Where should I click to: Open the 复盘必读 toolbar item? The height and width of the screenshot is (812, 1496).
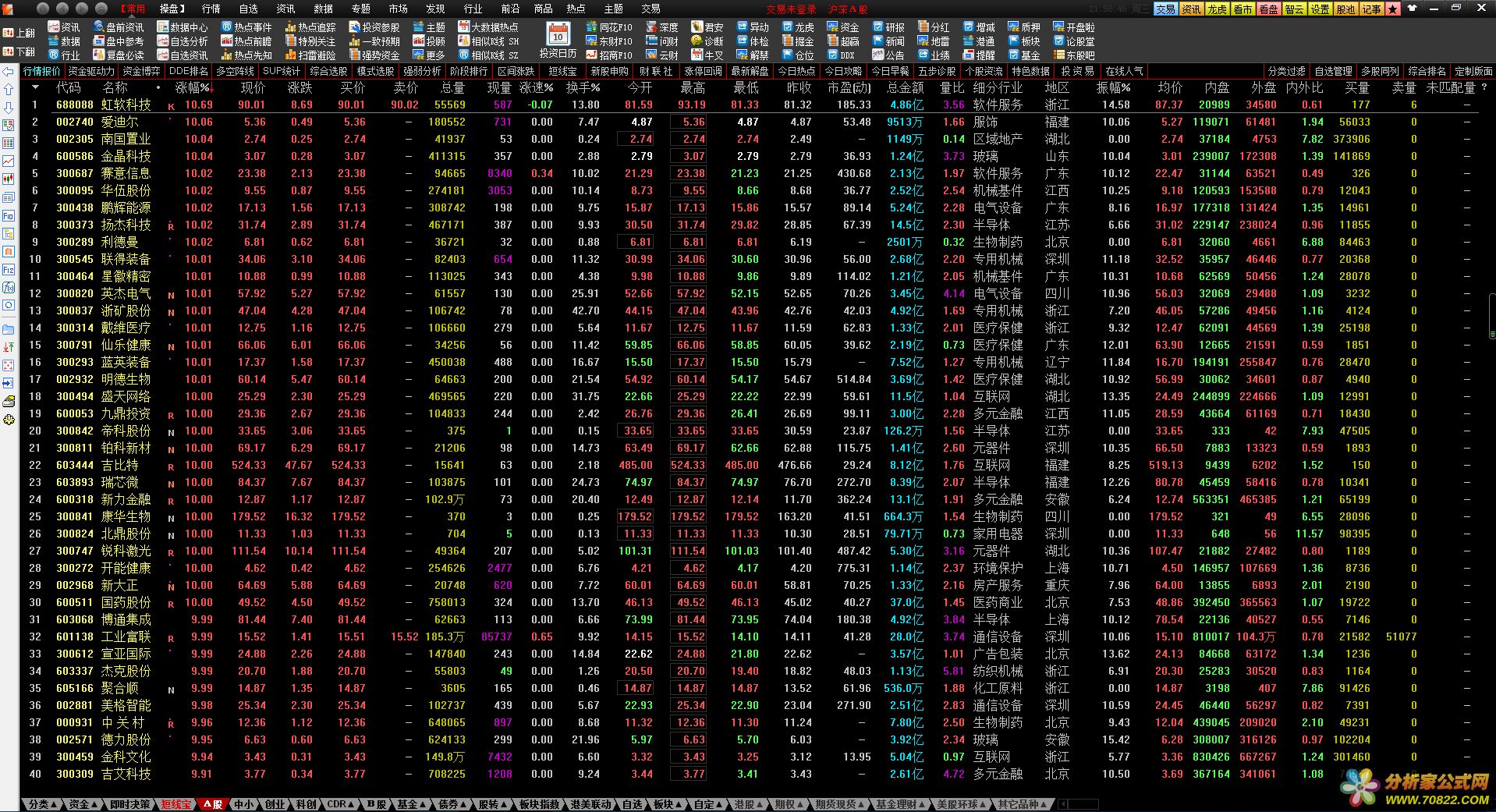click(x=118, y=55)
